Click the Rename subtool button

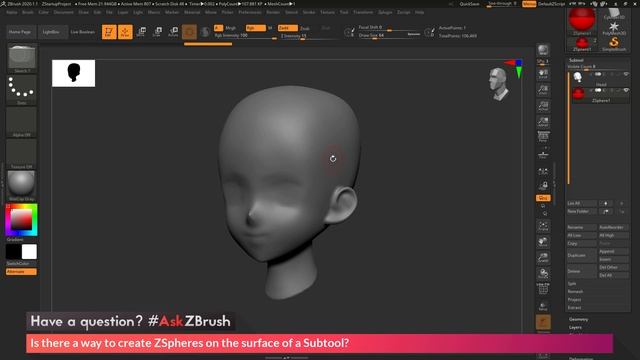point(581,227)
